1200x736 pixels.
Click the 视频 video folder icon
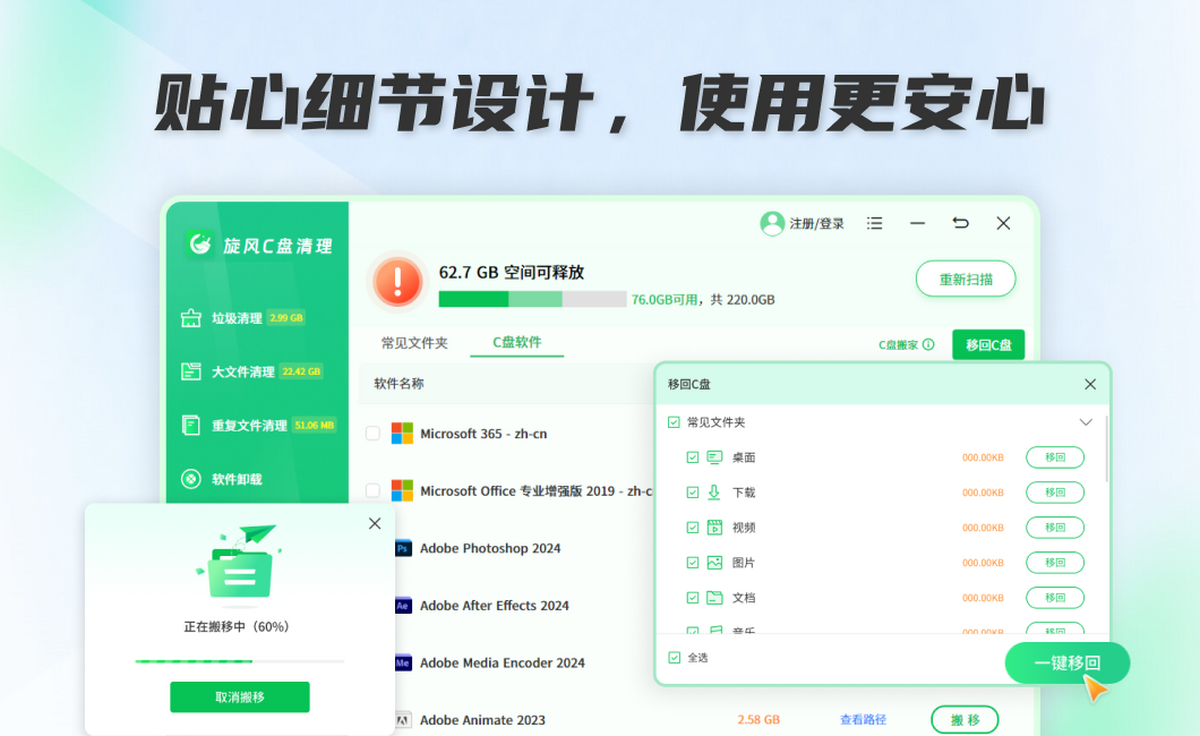(x=714, y=527)
